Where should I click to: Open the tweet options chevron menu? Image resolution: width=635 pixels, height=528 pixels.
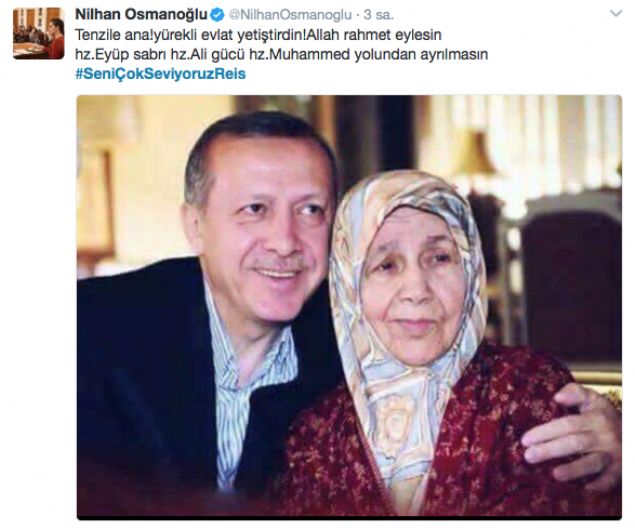point(616,14)
